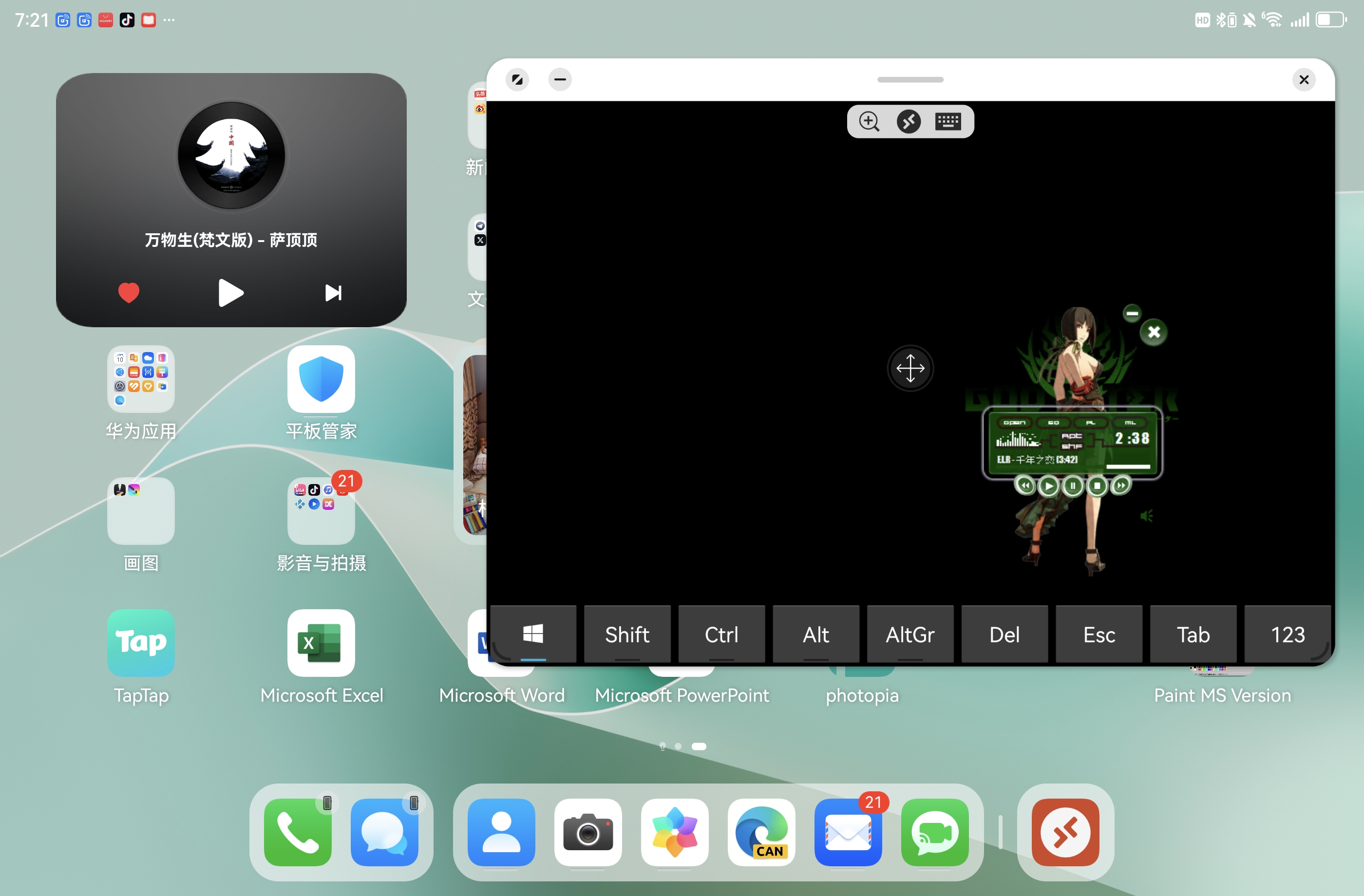The height and width of the screenshot is (896, 1364).
Task: Pause playback in the green music player
Action: (x=1073, y=486)
